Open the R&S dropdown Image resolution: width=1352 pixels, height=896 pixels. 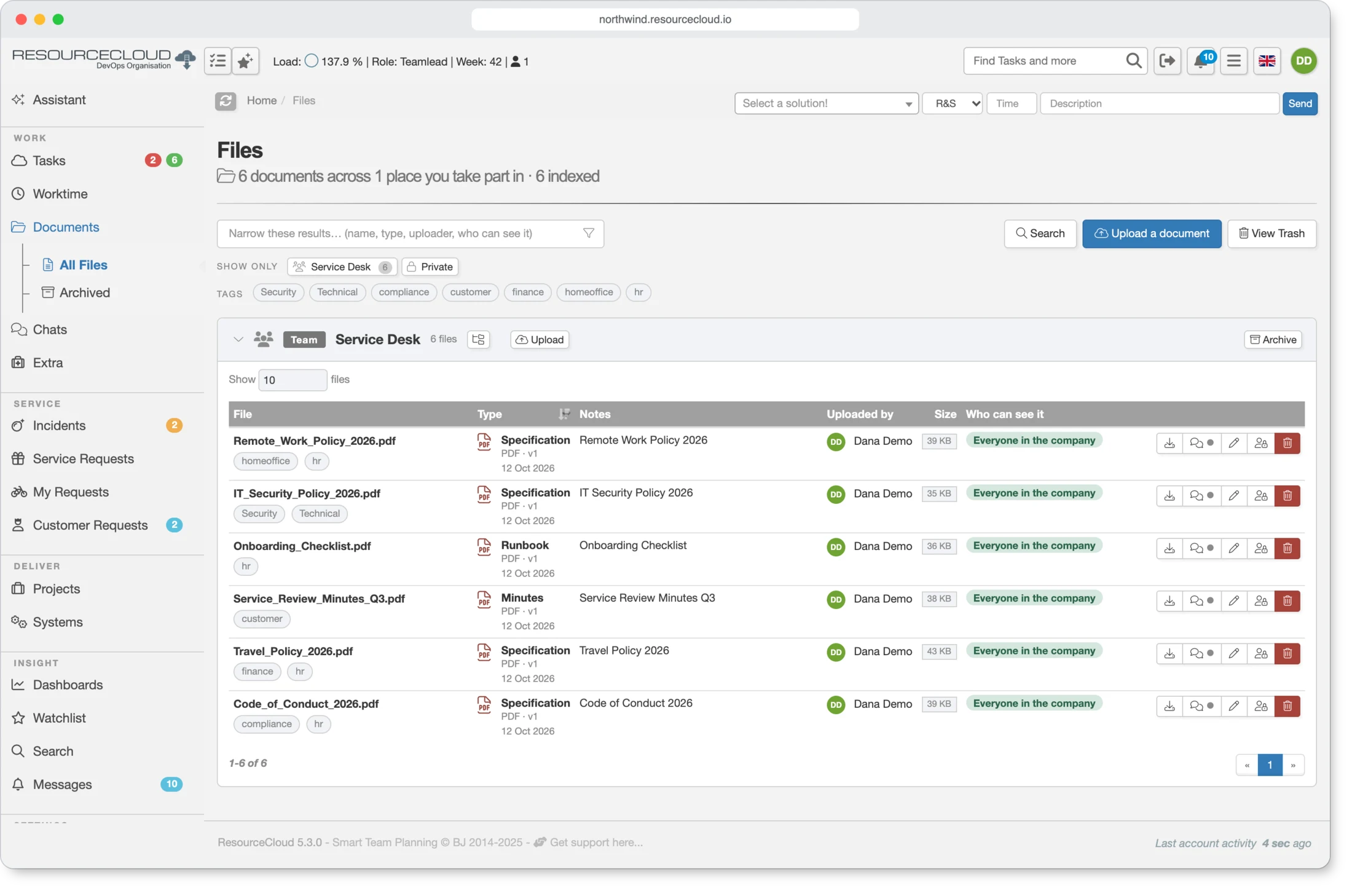coord(952,103)
